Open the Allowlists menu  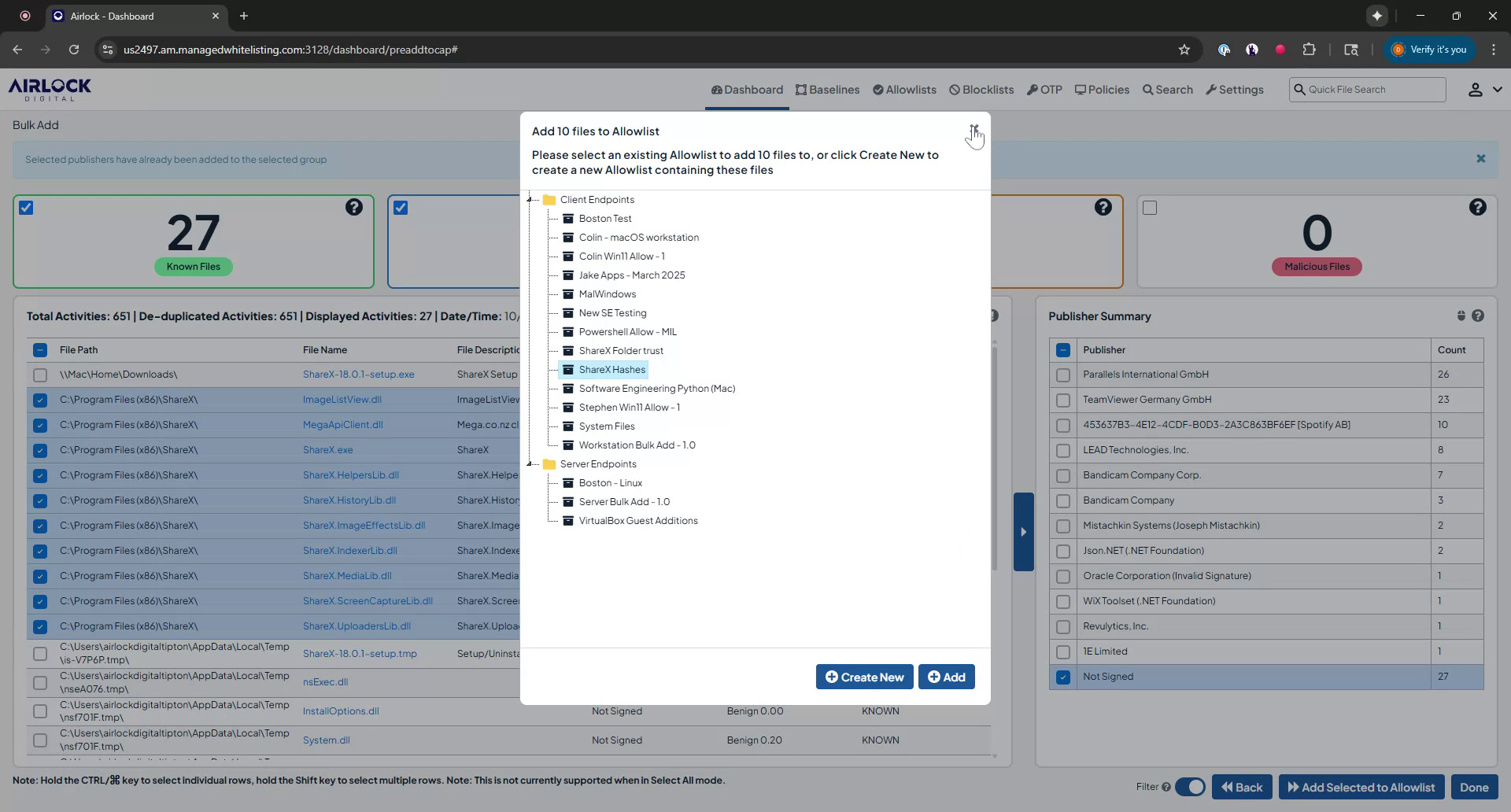tap(904, 90)
